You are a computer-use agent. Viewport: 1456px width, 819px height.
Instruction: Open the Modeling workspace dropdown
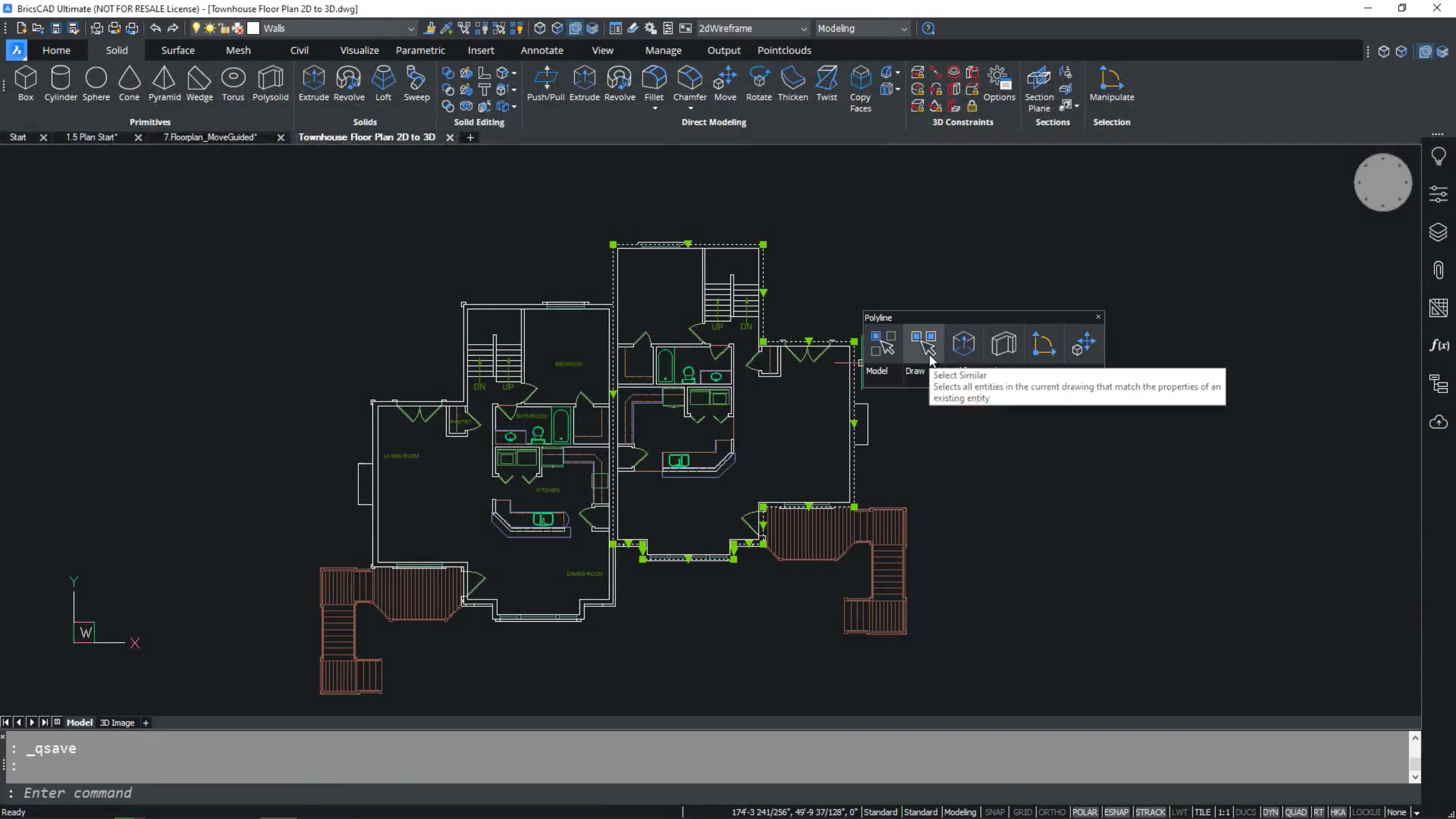point(903,28)
